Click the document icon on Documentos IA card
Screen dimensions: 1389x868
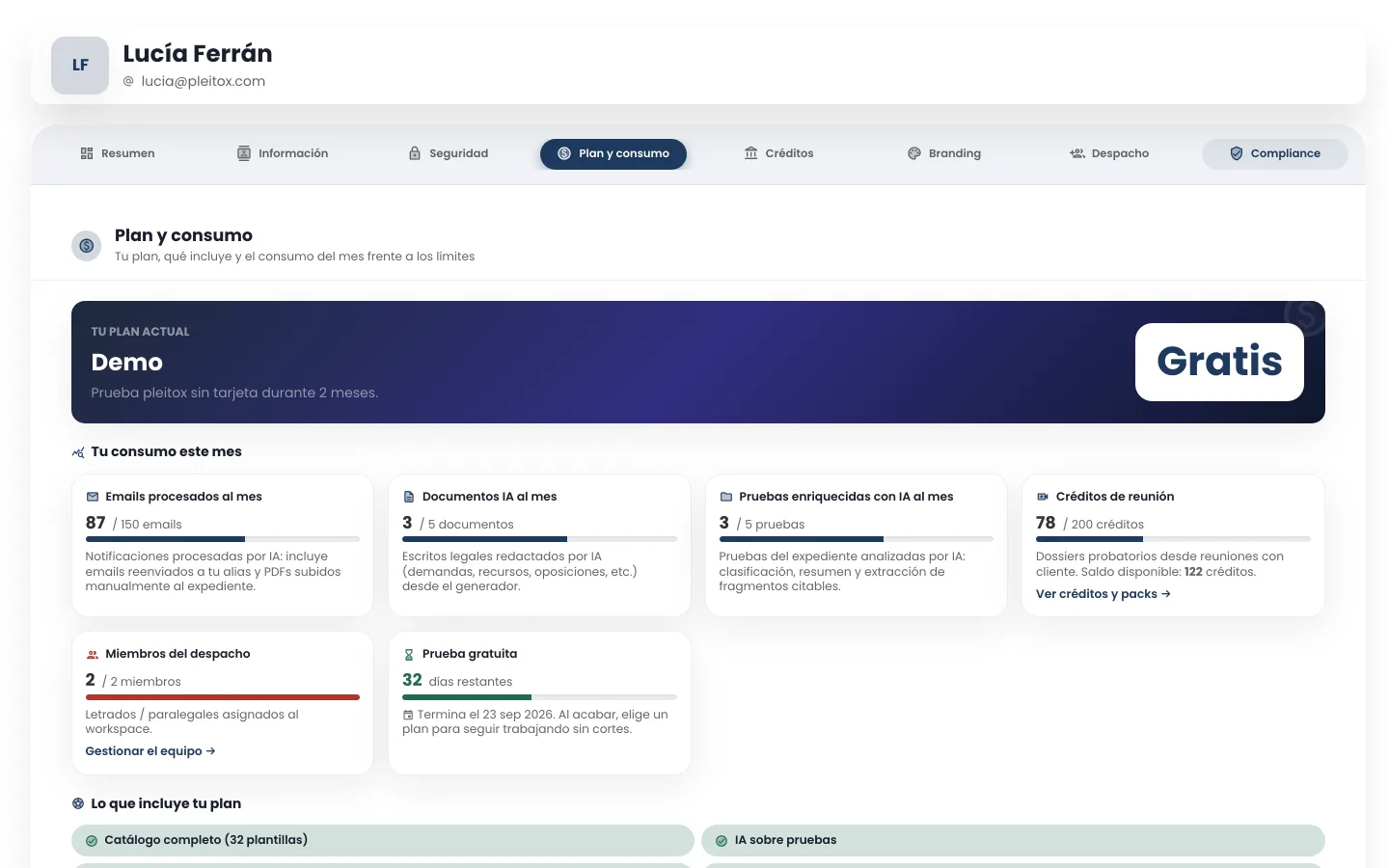click(409, 497)
